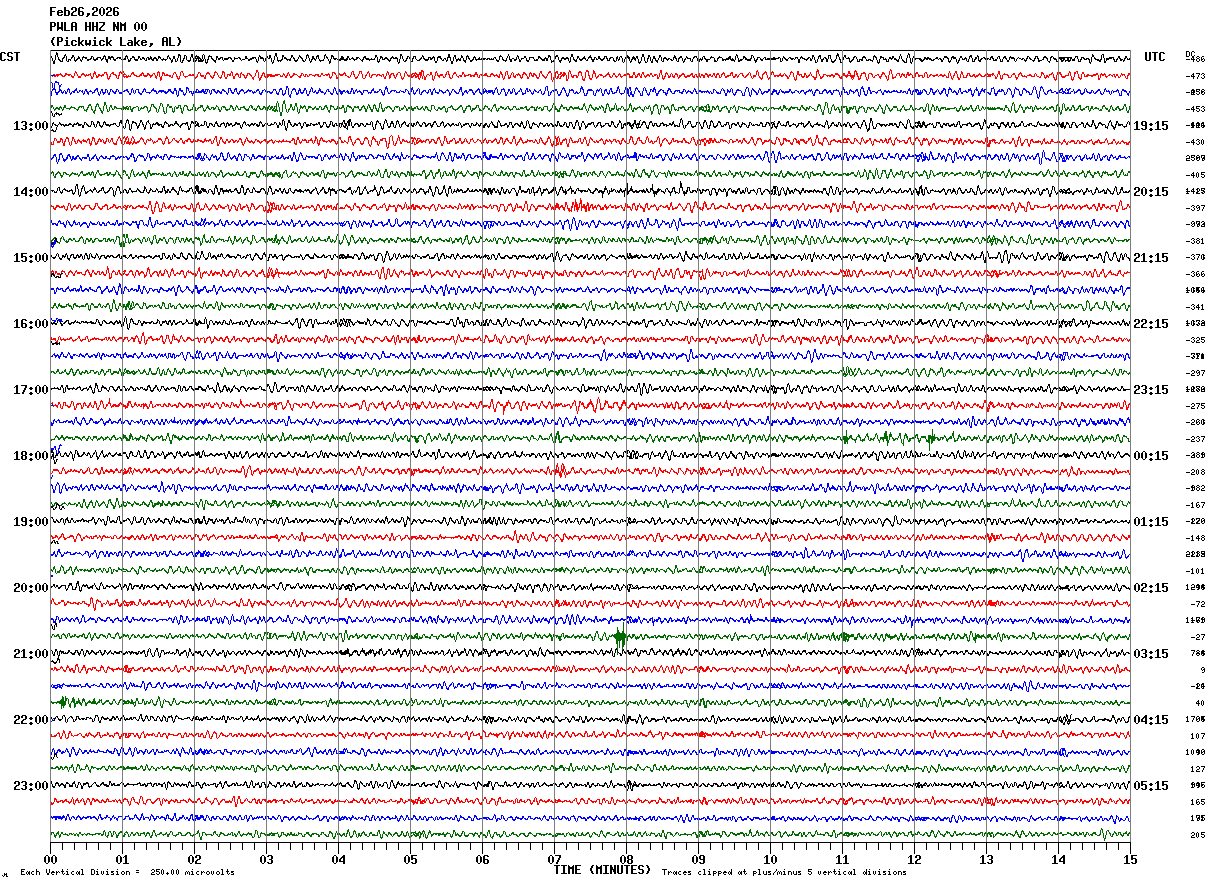This screenshot has height=886, width=1210.
Task: Click the TIME (MINUTES) axis title
Action: 602,870
